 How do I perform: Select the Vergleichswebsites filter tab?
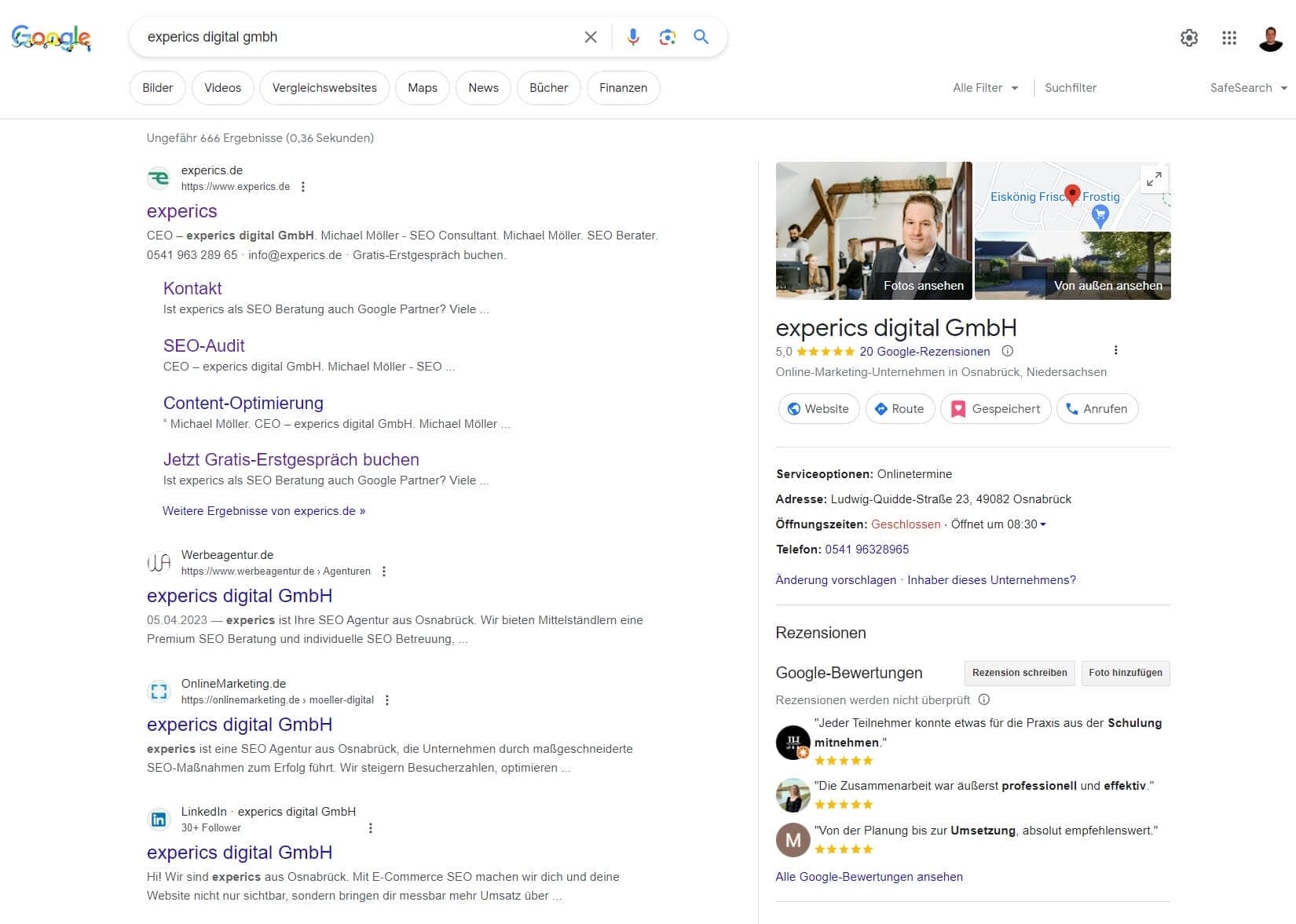324,88
